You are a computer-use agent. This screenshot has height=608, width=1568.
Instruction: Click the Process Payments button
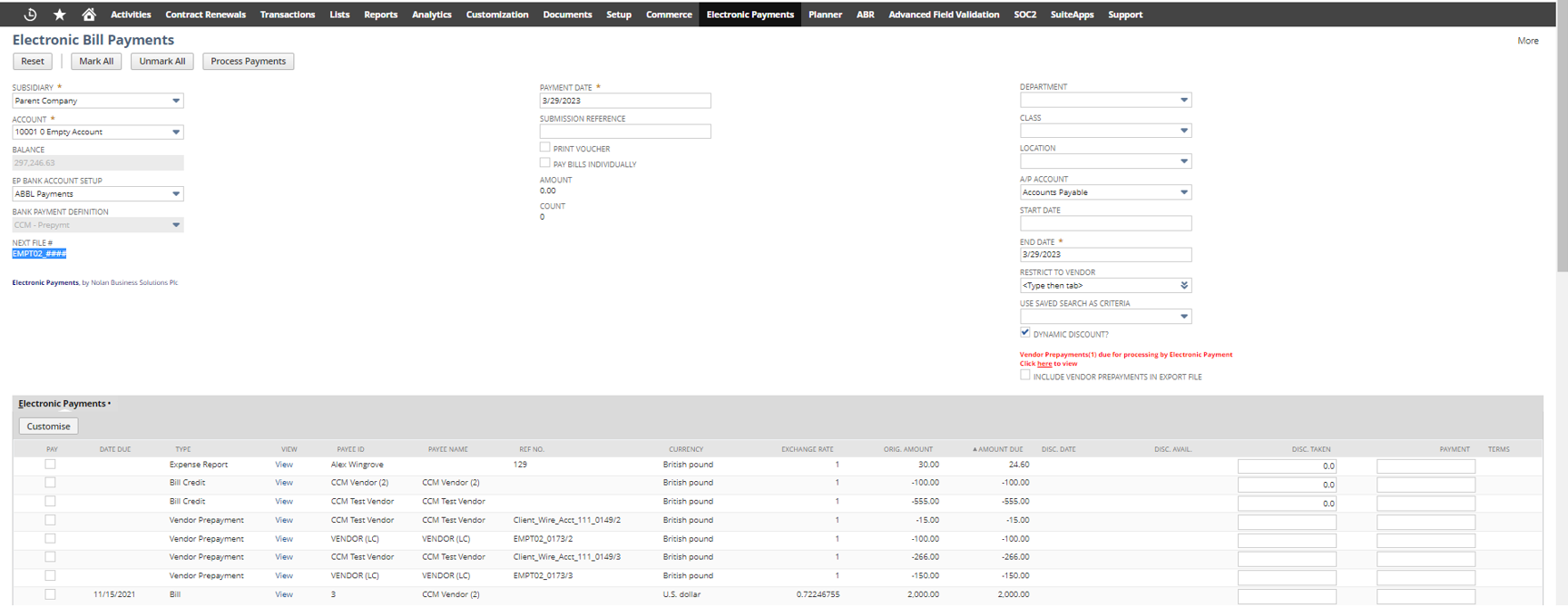248,62
